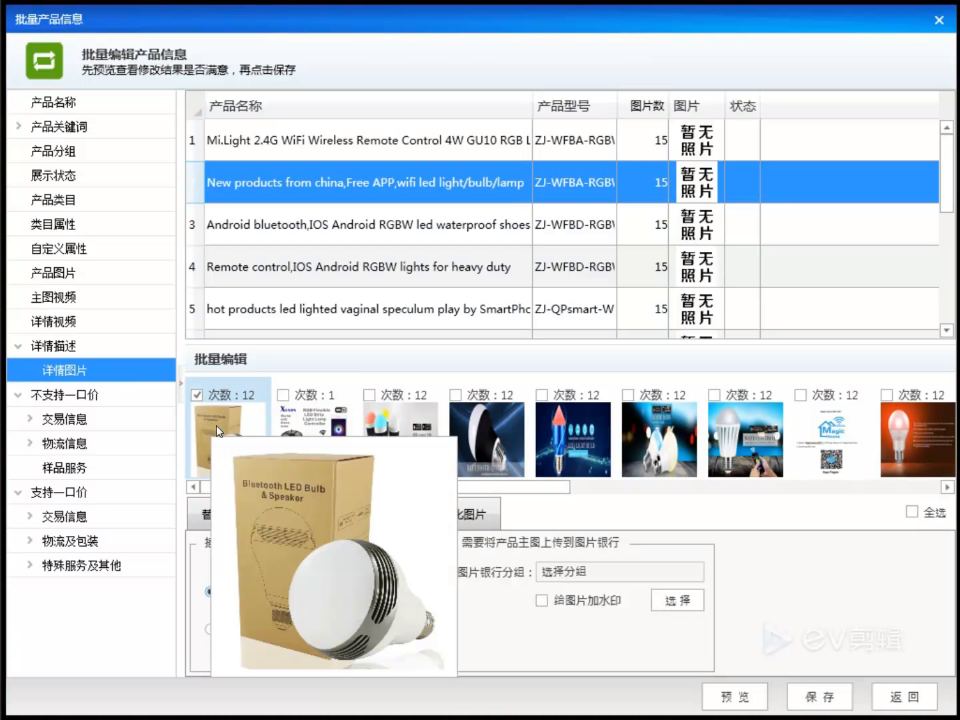Sort table by 产品名称 column header
The image size is (960, 720).
369,106
